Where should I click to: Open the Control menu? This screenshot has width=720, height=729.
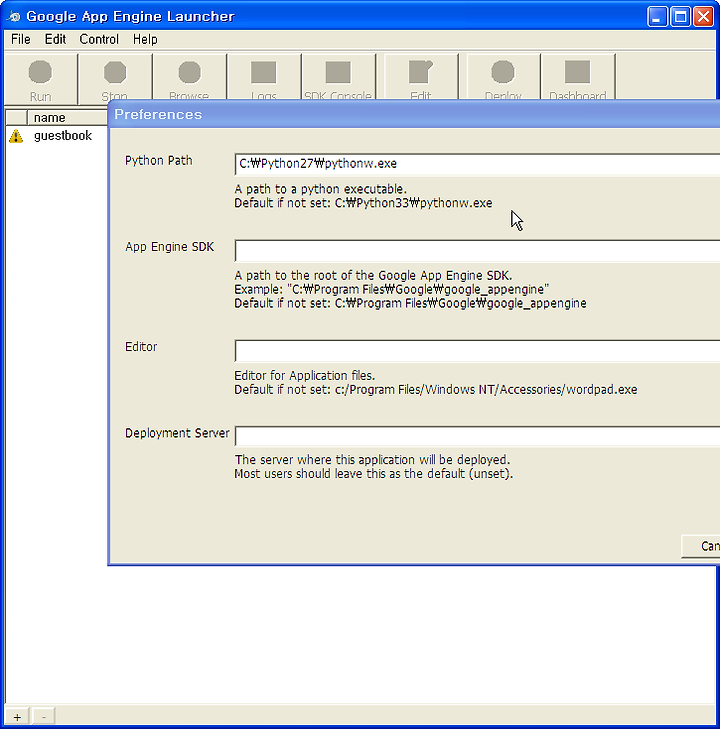point(99,39)
